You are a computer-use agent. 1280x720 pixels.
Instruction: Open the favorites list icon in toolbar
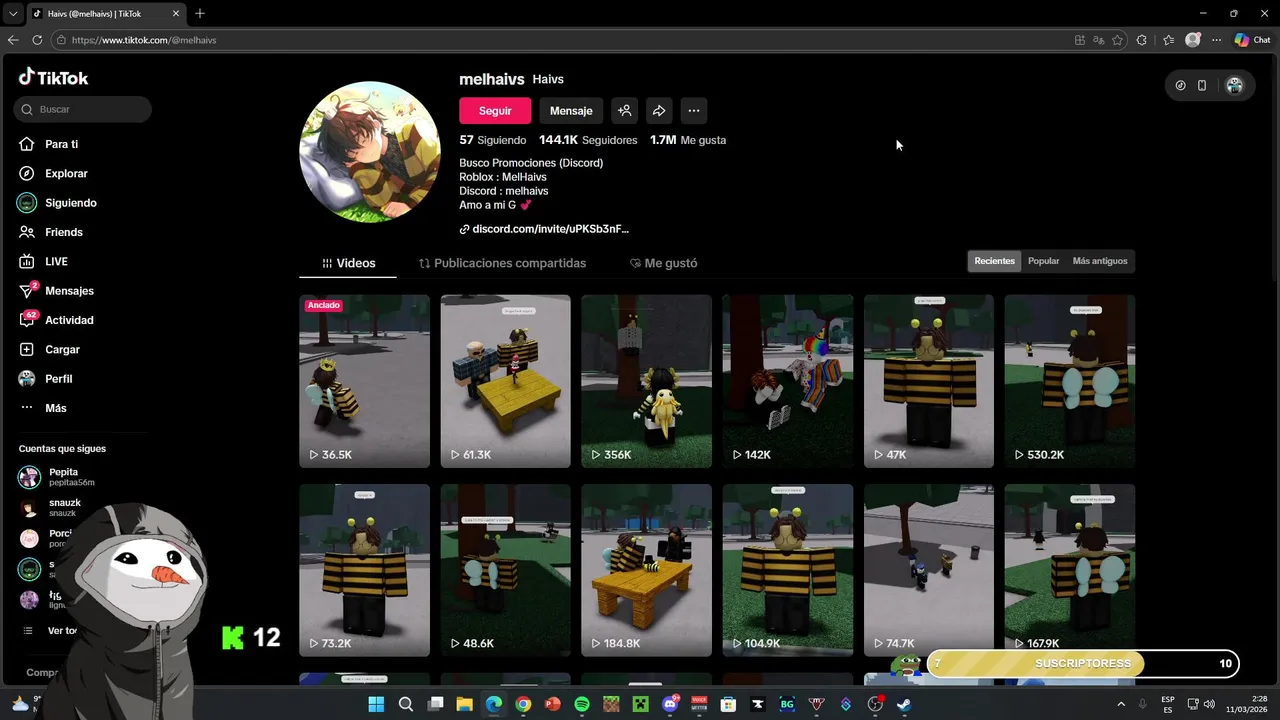coord(1168,40)
